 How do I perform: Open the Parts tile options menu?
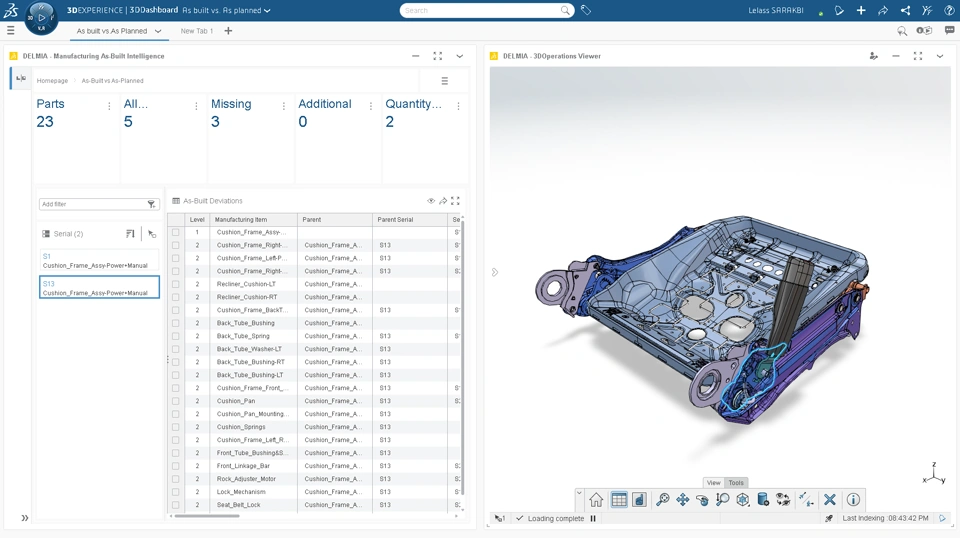pos(109,106)
